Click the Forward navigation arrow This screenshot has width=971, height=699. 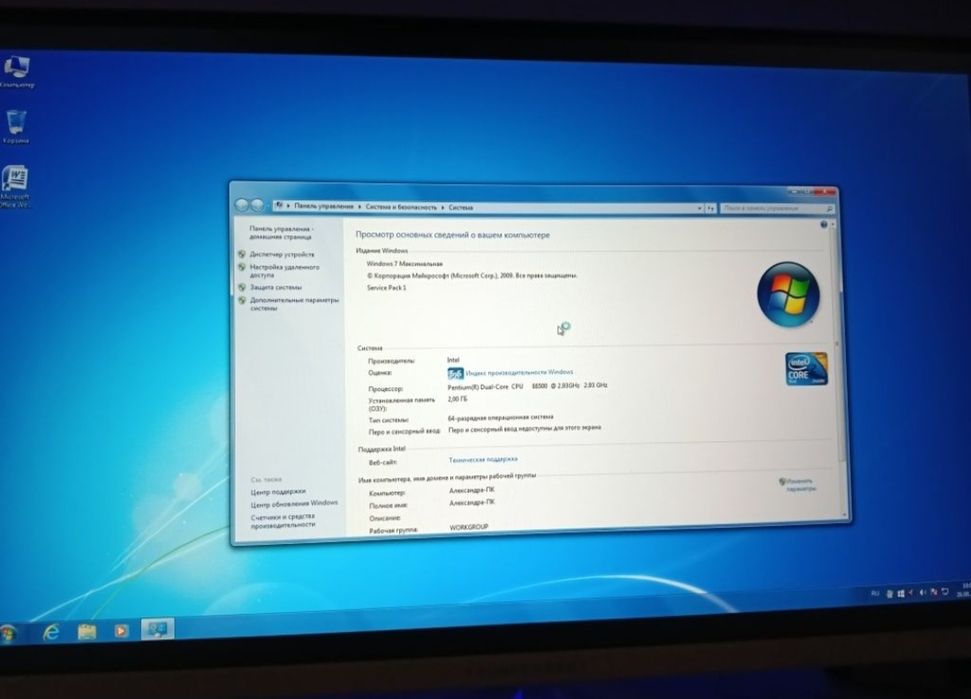[257, 204]
